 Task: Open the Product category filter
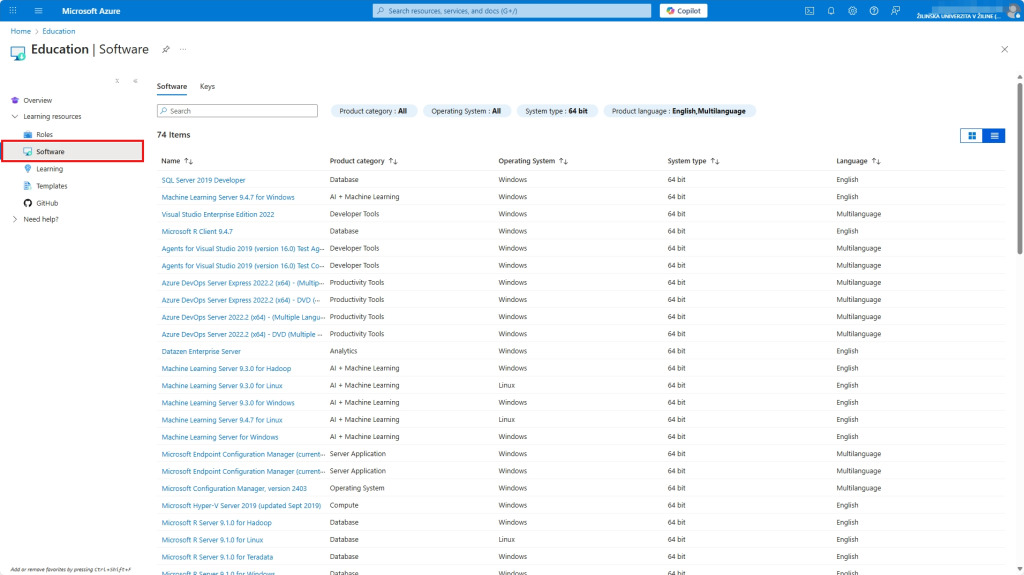373,111
